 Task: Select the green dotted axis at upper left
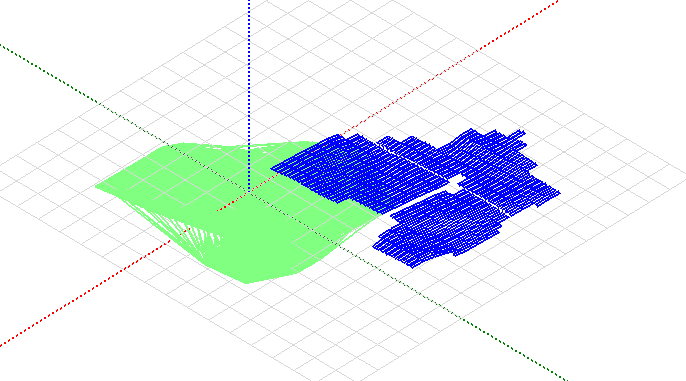(83, 93)
